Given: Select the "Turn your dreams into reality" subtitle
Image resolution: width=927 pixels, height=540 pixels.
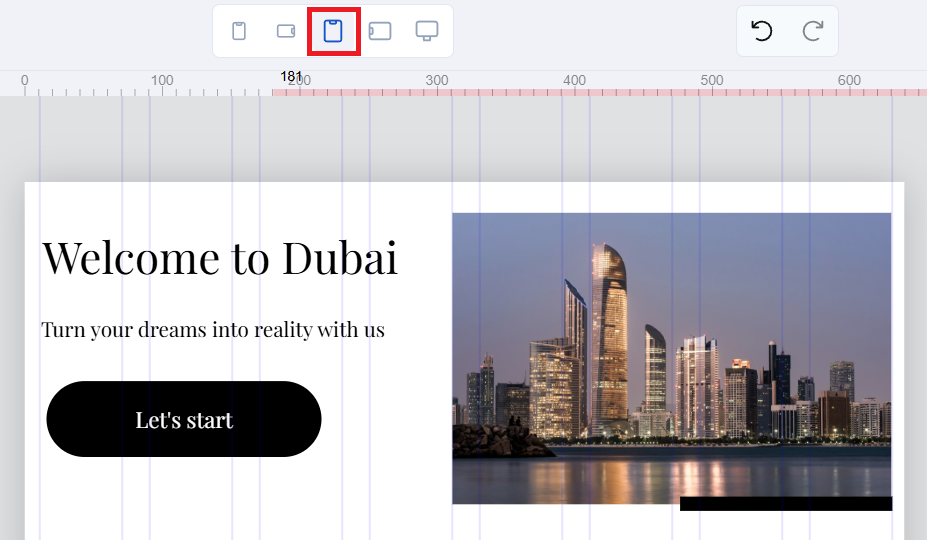Looking at the screenshot, I should 213,329.
